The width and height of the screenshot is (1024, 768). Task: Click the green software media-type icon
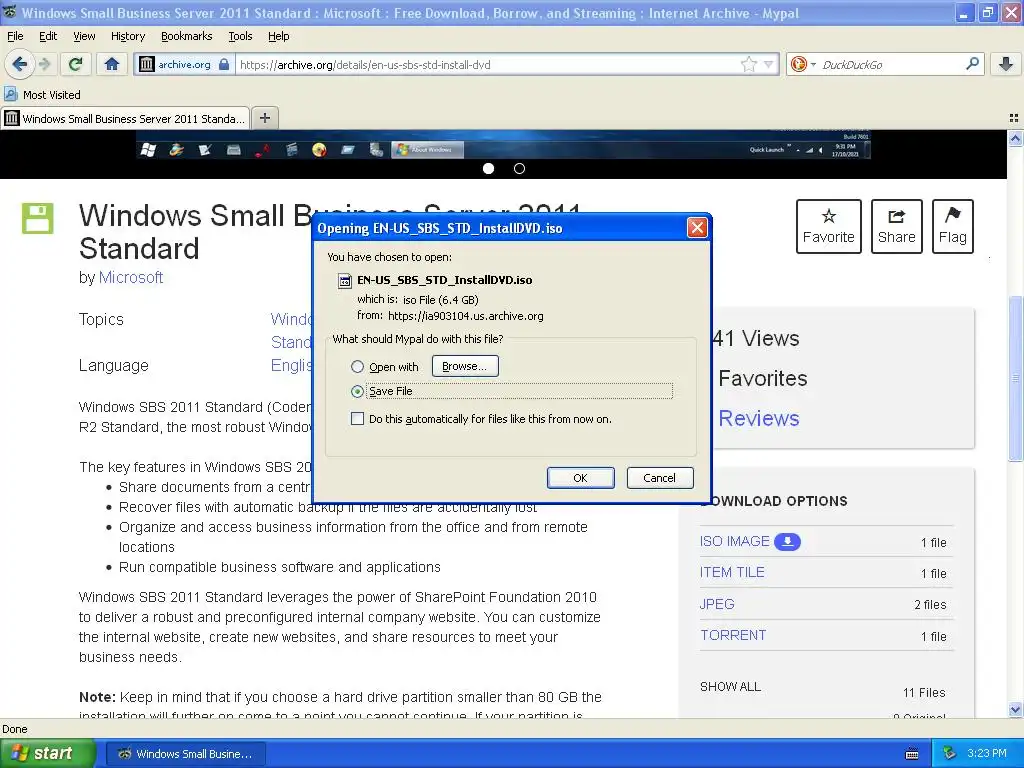(37, 218)
